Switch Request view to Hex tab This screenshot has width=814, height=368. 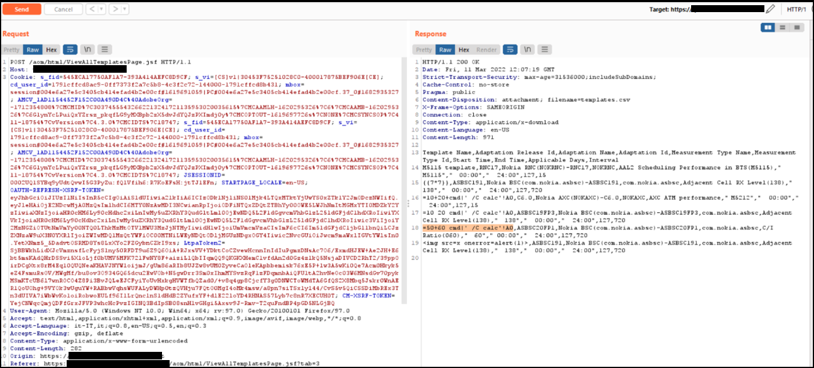[51, 50]
